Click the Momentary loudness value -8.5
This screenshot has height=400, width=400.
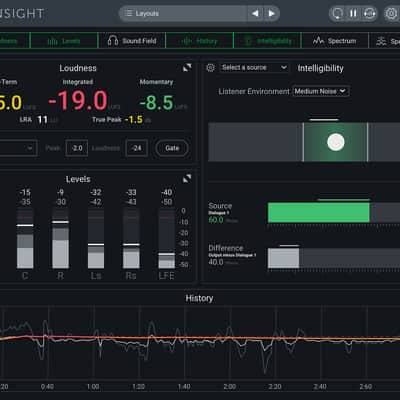[157, 103]
